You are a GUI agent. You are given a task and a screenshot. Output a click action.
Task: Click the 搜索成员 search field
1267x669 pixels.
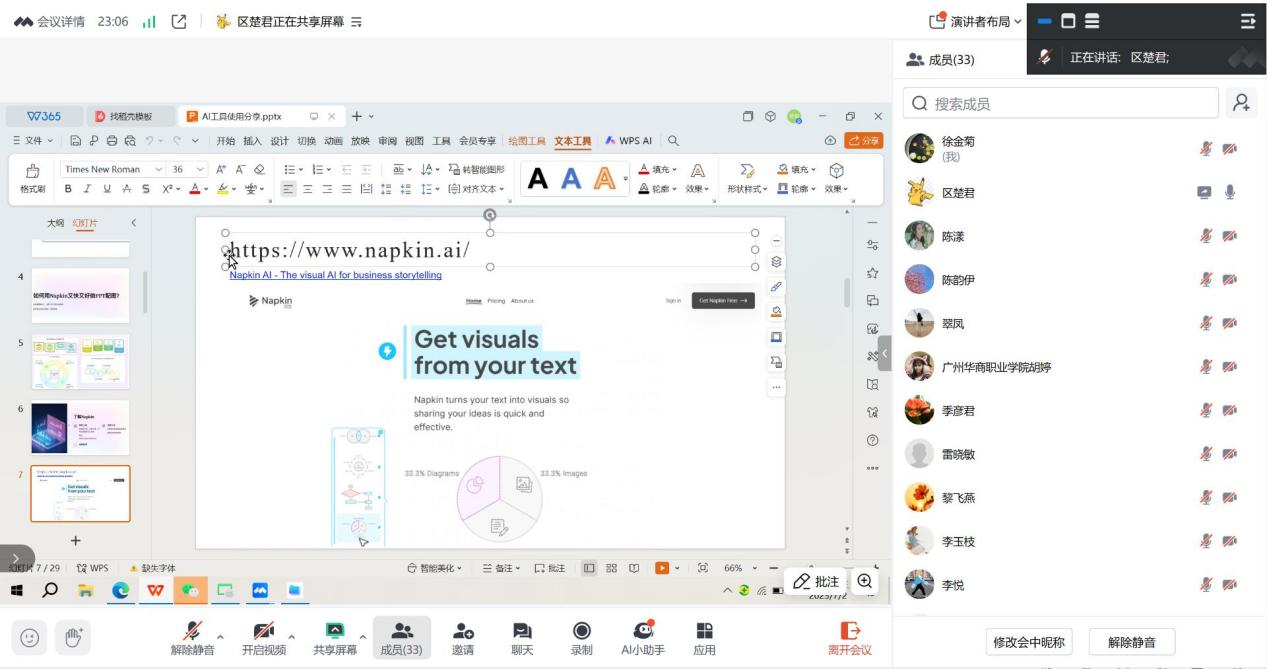pos(1061,103)
